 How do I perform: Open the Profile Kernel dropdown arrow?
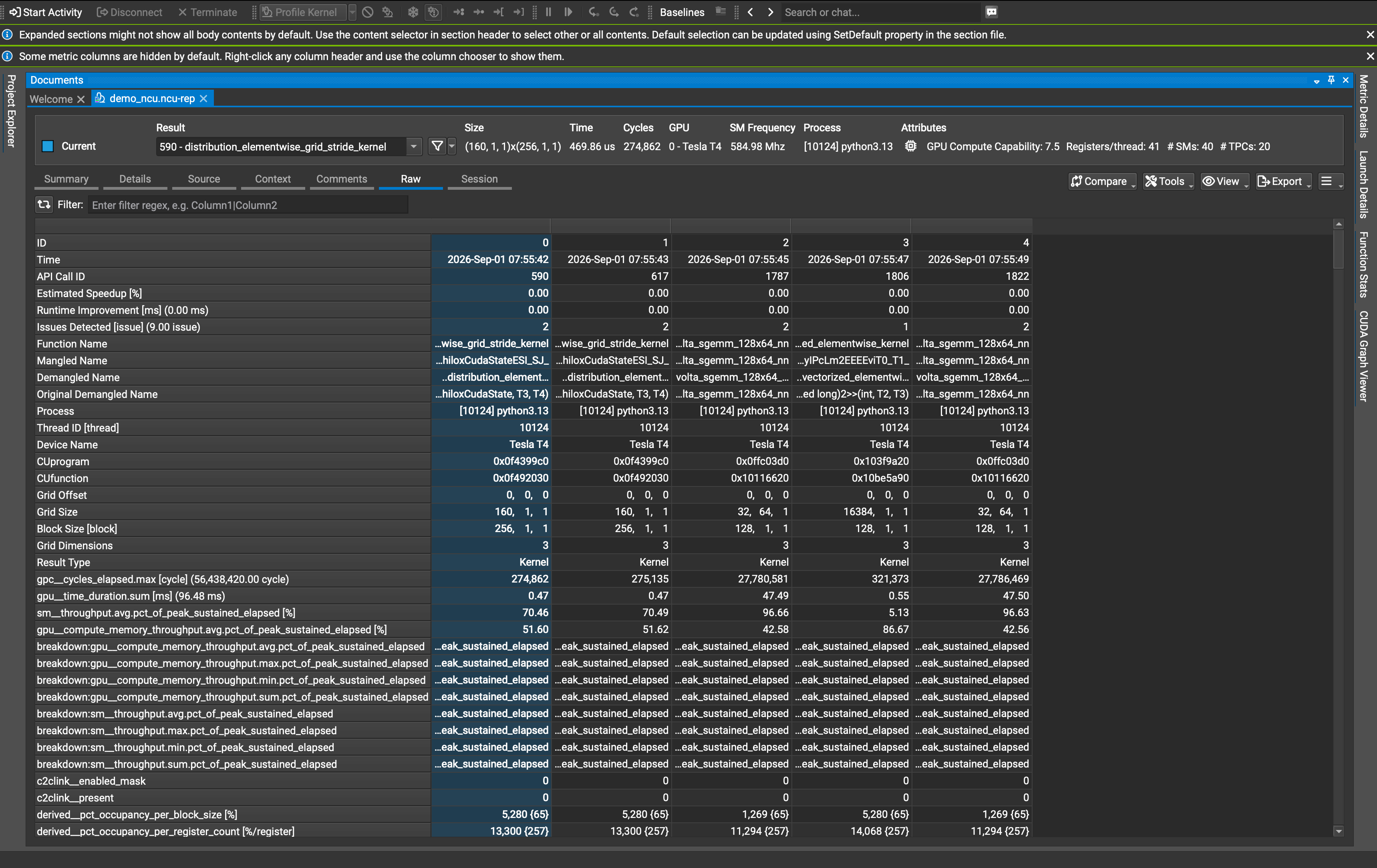[x=352, y=12]
